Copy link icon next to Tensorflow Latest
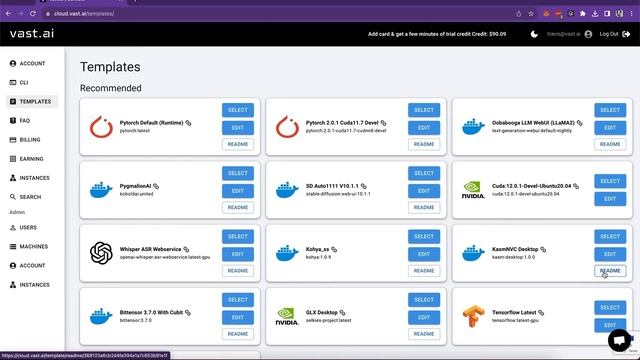The width and height of the screenshot is (640, 360). pyautogui.click(x=541, y=313)
